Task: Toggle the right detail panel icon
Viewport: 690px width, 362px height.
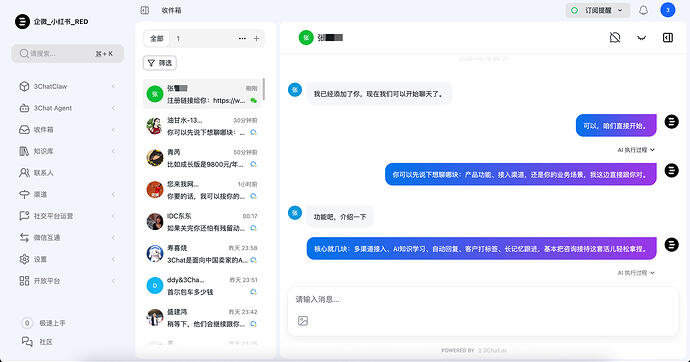Action: pos(668,37)
